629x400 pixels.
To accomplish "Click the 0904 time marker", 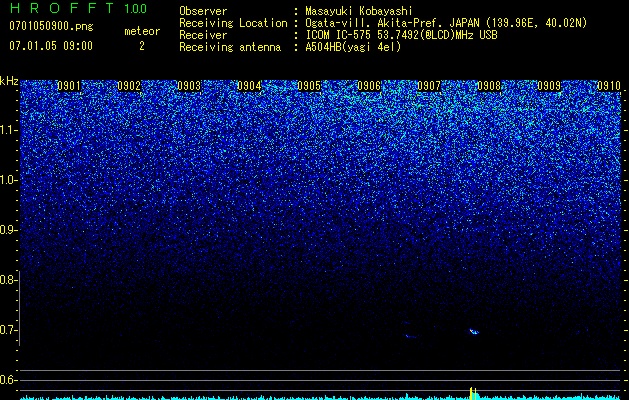I will (x=249, y=86).
